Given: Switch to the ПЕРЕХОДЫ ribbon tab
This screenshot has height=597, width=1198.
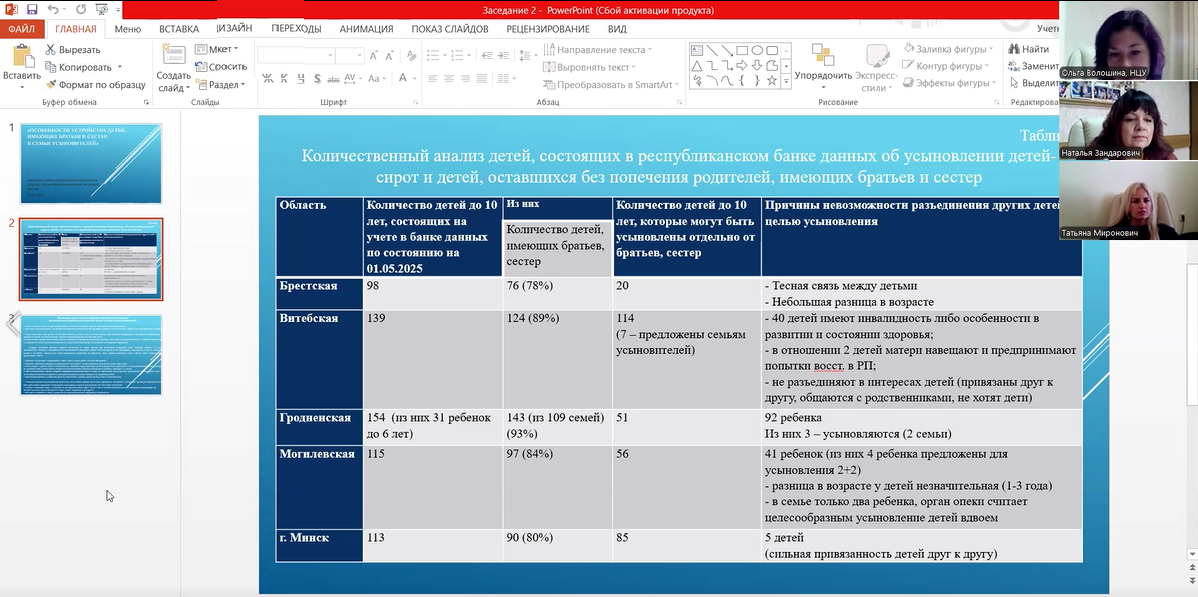Looking at the screenshot, I should pyautogui.click(x=296, y=29).
